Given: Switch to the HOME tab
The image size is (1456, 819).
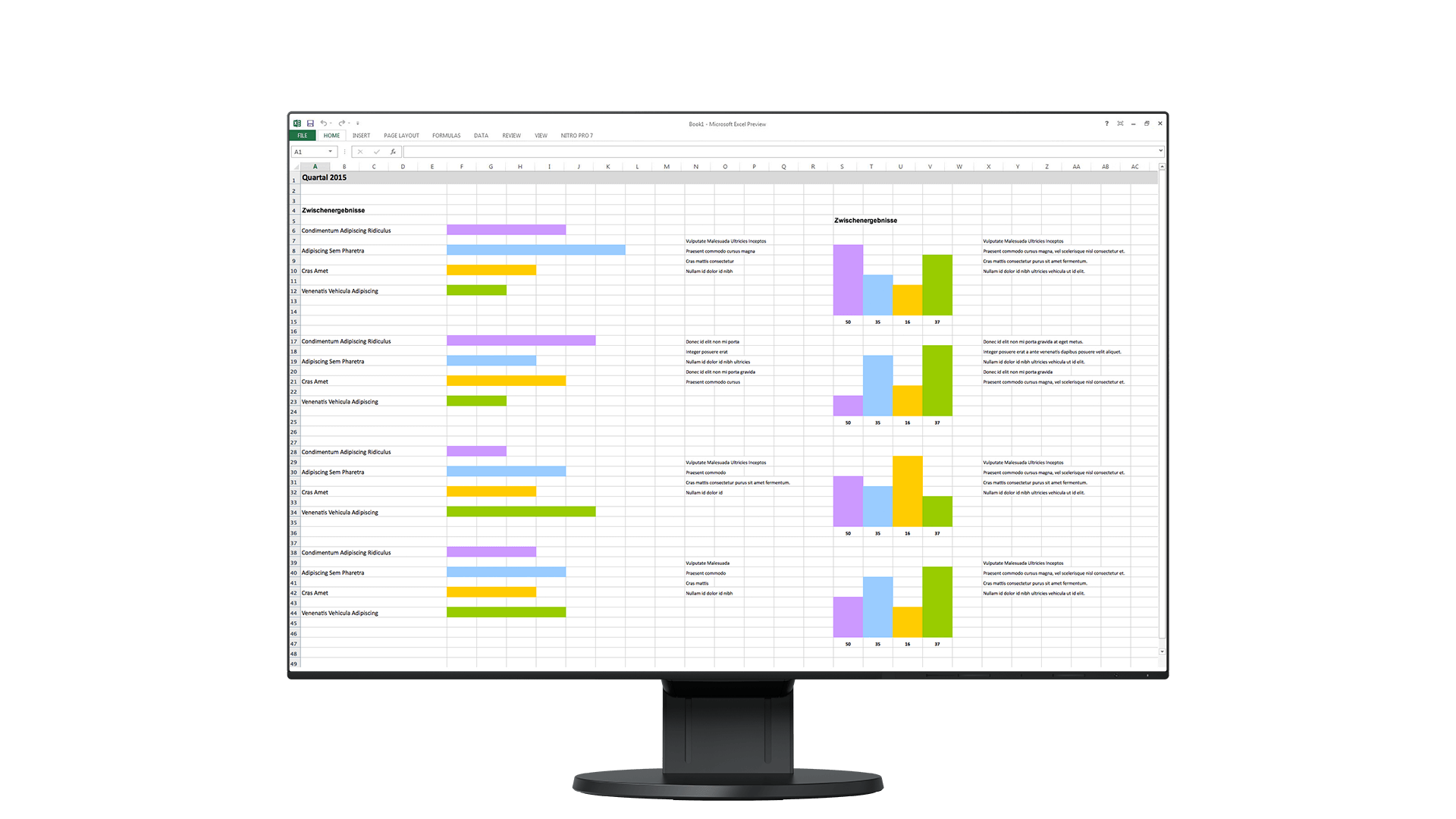Looking at the screenshot, I should click(331, 136).
